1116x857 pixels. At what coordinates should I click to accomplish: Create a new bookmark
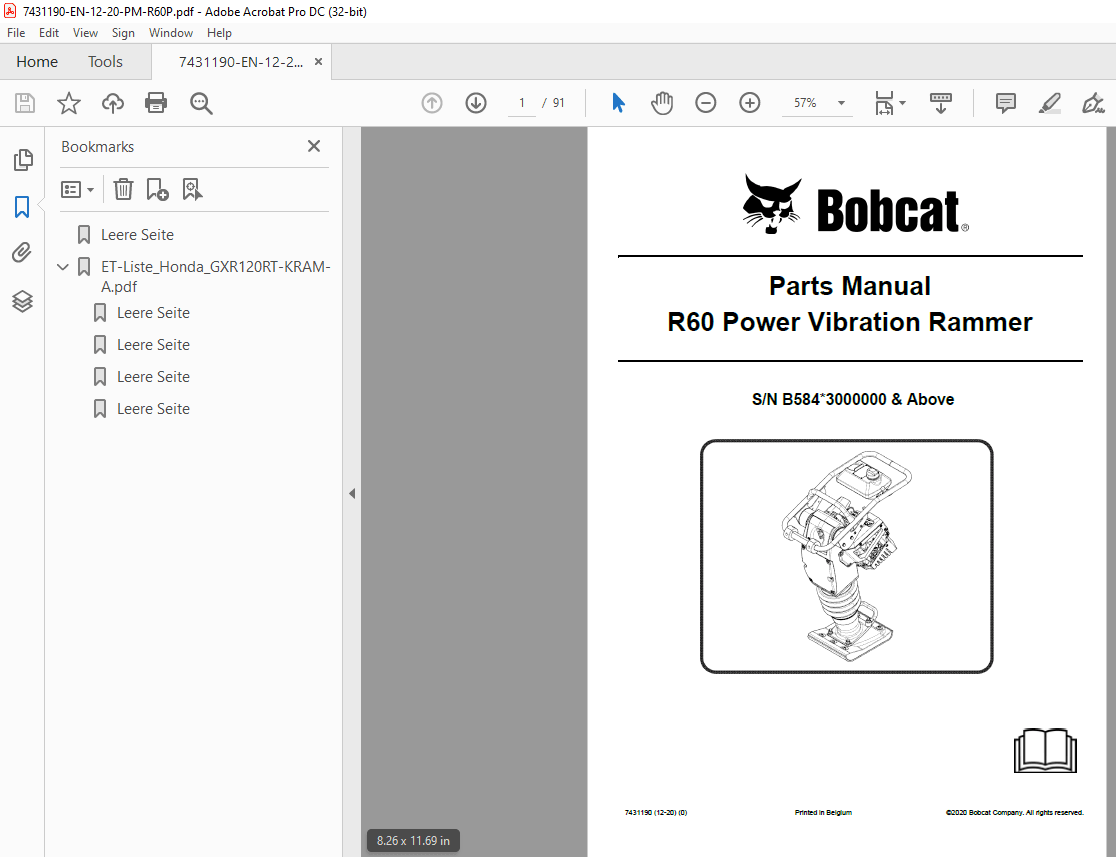[157, 189]
